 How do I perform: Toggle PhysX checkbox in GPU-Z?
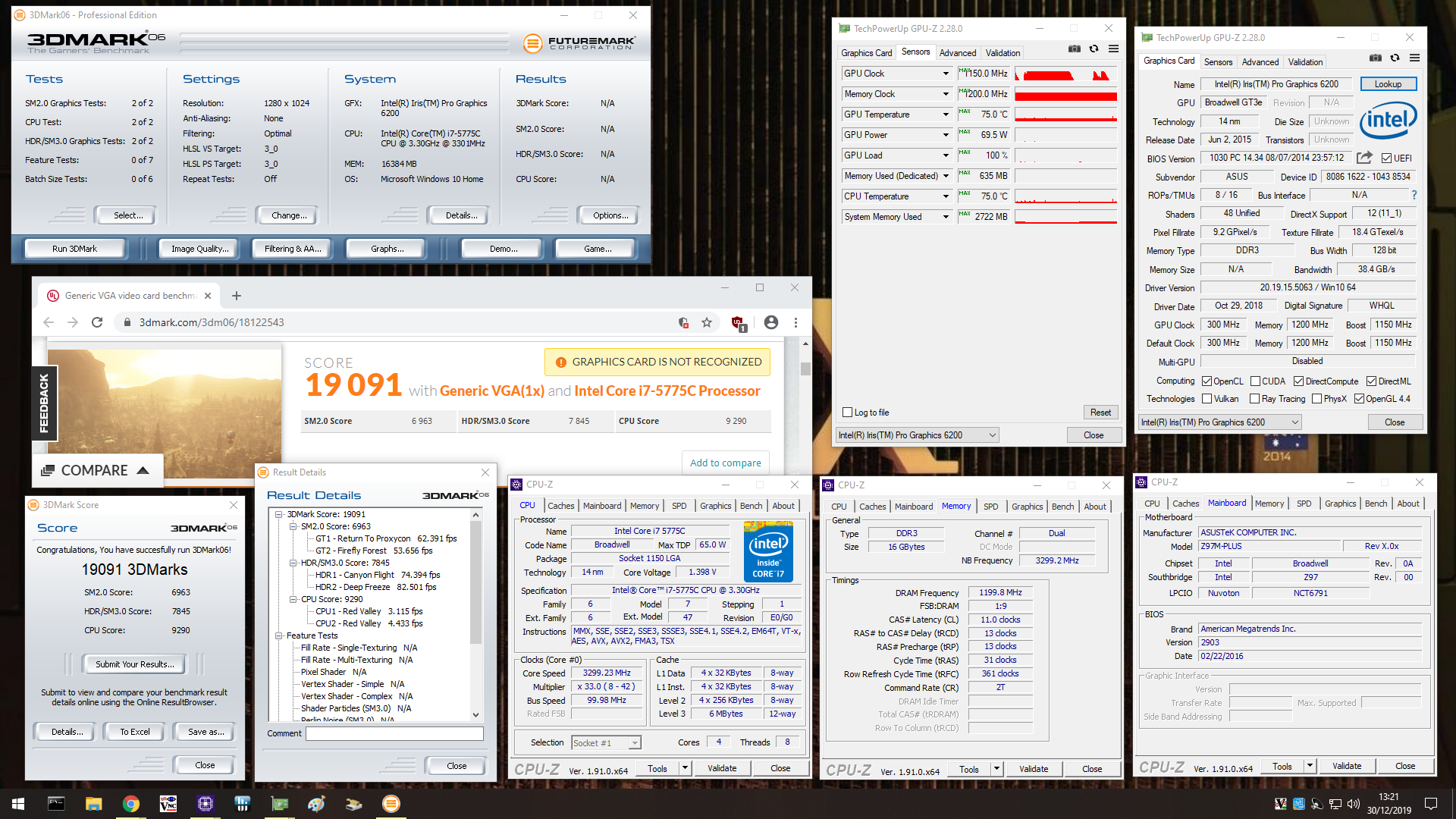click(x=1316, y=399)
